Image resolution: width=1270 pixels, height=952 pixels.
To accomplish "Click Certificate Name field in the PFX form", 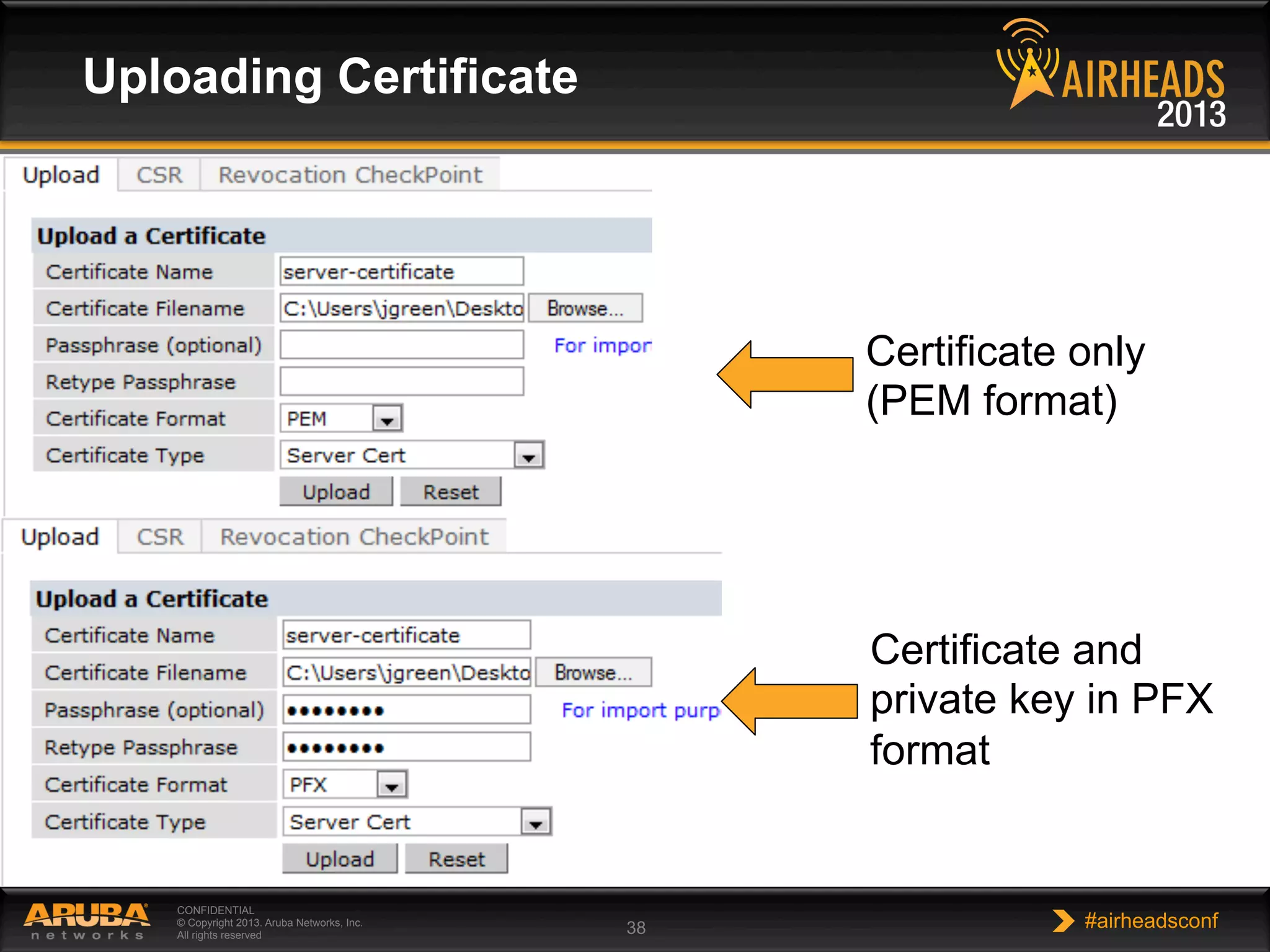I will [407, 635].
